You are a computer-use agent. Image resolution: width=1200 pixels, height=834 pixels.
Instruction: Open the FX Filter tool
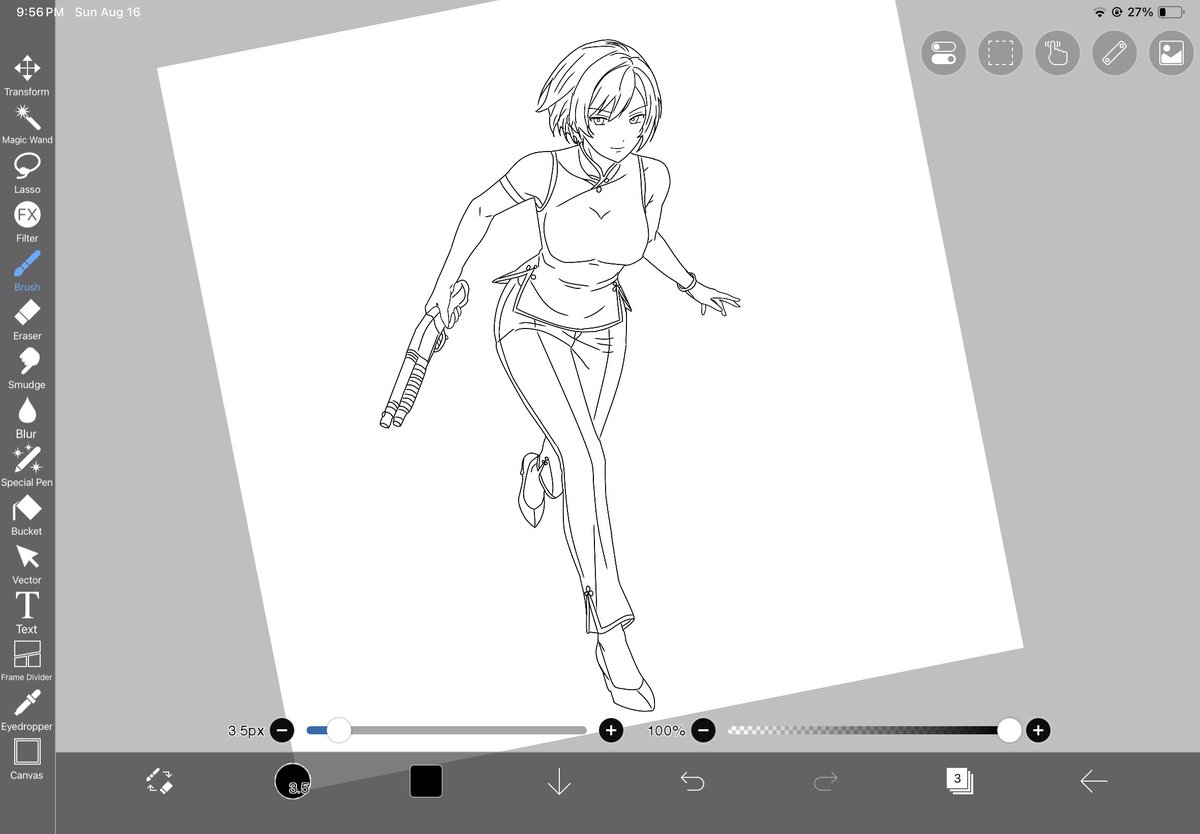pos(27,223)
